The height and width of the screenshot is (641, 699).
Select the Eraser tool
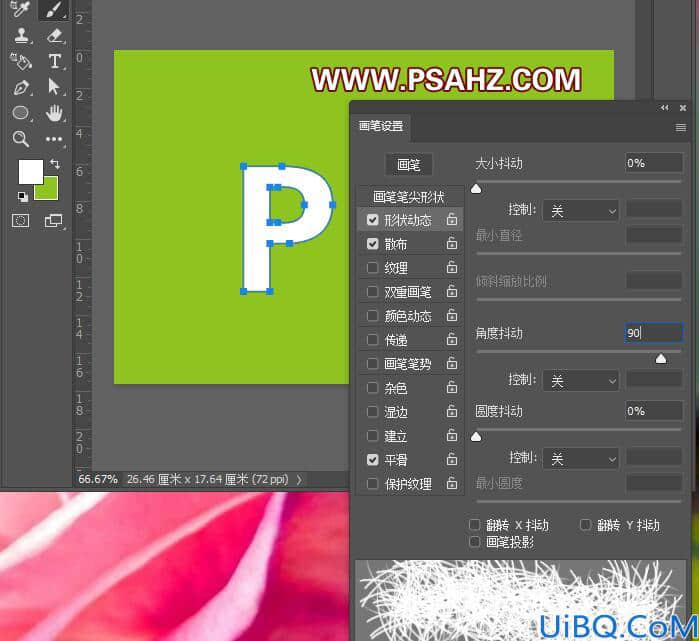(54, 35)
